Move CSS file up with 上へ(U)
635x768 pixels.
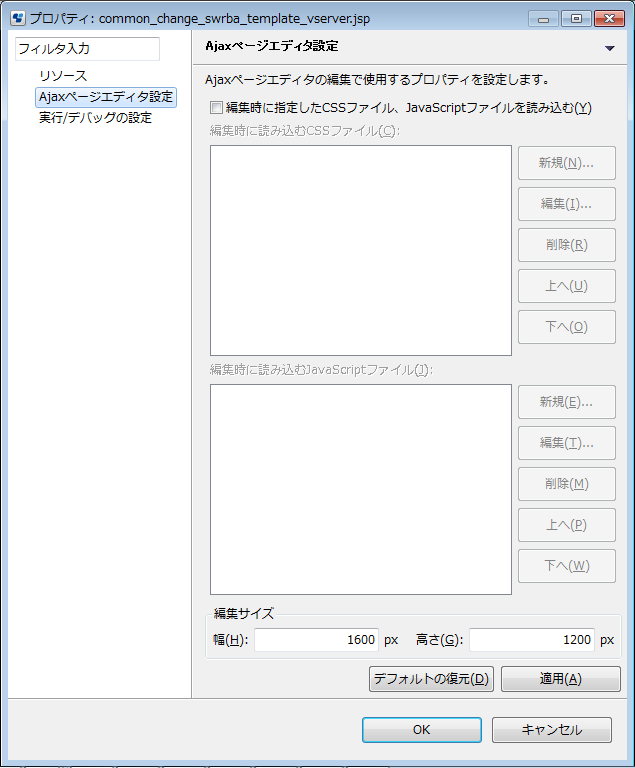567,286
